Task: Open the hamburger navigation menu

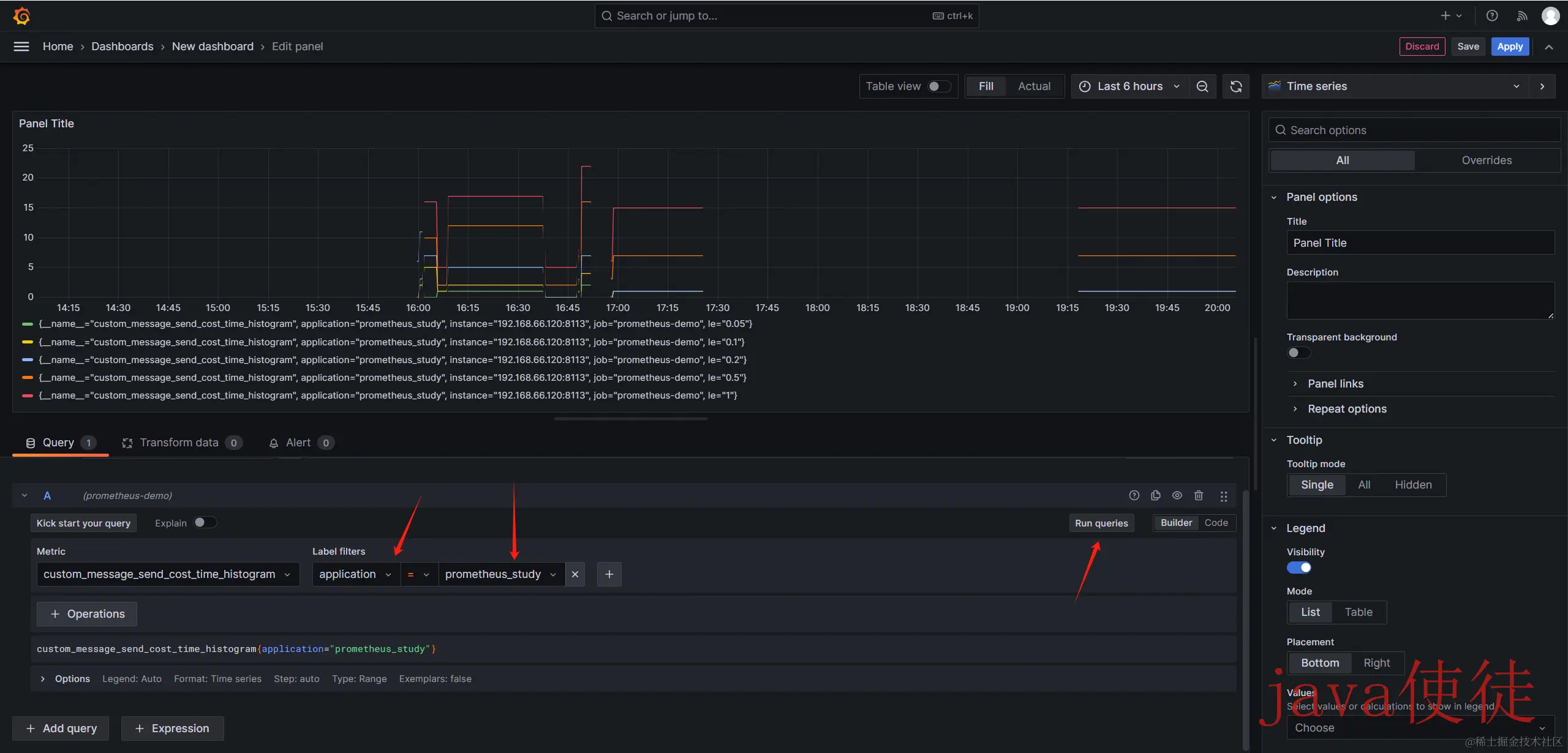Action: pos(21,47)
